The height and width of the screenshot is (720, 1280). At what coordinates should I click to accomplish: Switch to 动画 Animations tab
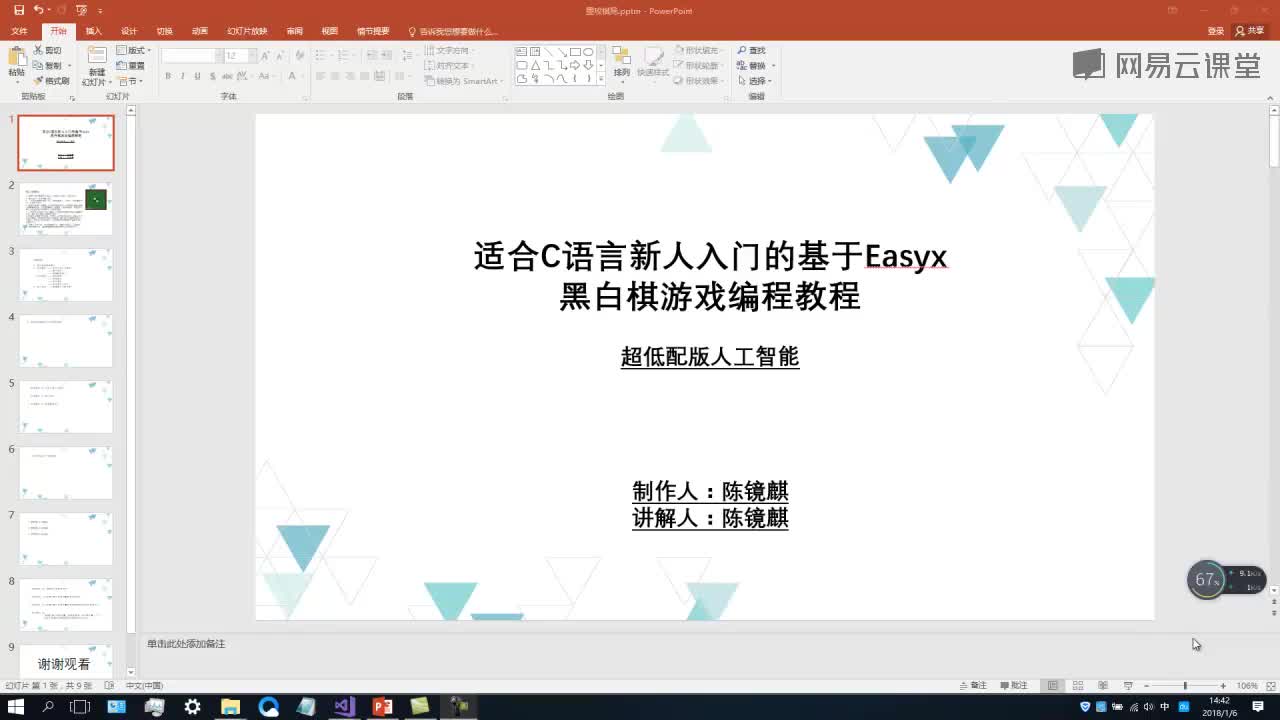pos(200,31)
